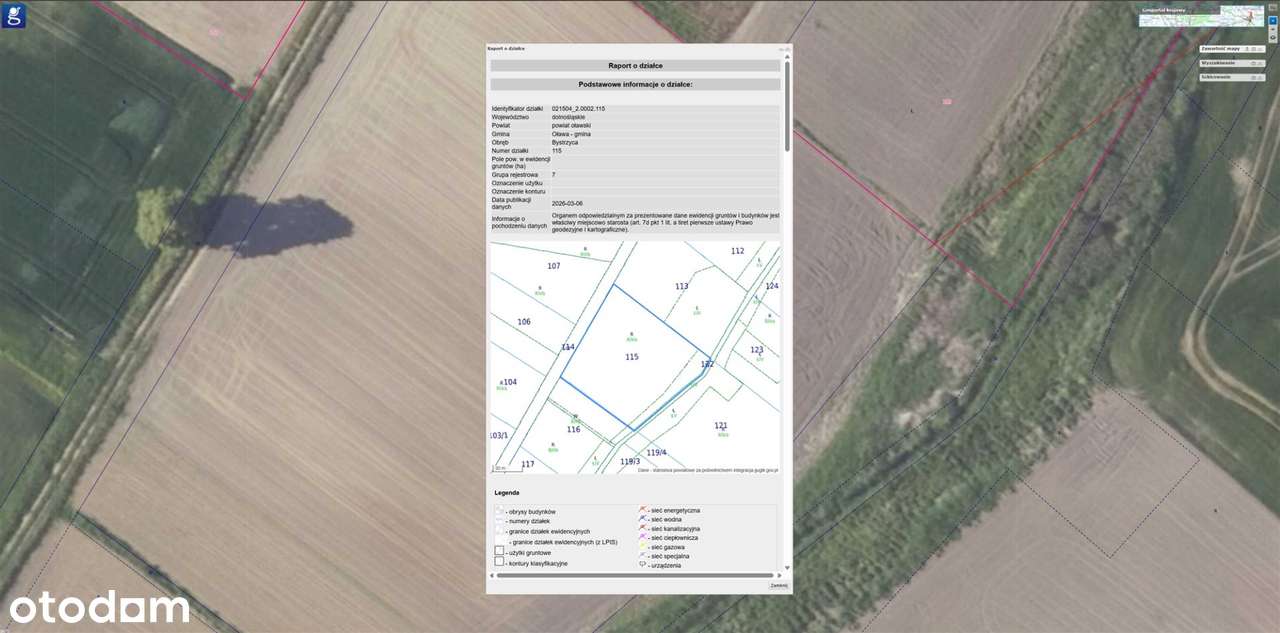This screenshot has width=1280, height=633.
Task: Click Podstawowe informacje o działce heading
Action: 635,85
